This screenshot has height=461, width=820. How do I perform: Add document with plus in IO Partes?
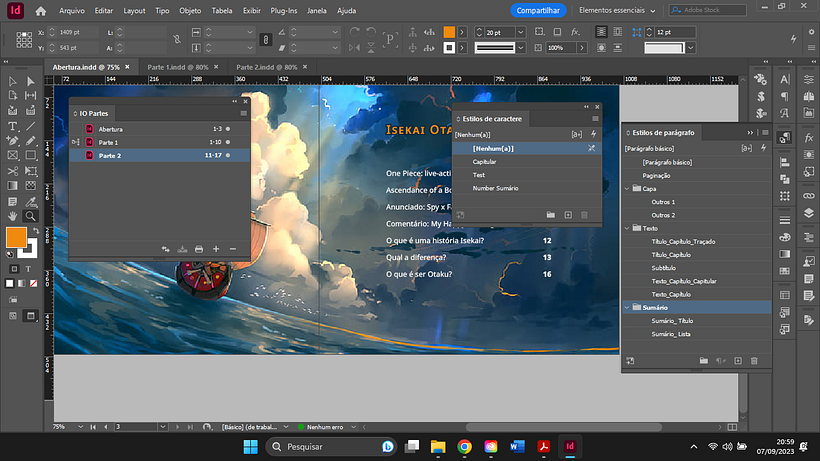216,249
